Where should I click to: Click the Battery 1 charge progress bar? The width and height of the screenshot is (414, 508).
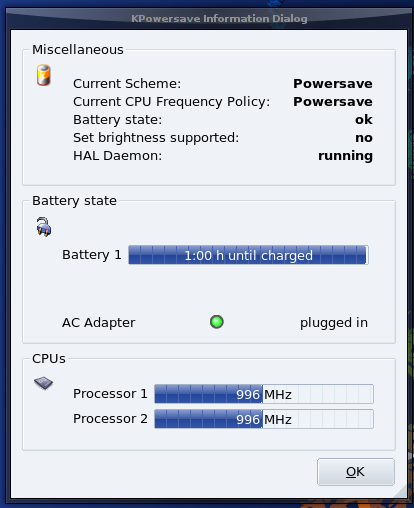(x=248, y=255)
